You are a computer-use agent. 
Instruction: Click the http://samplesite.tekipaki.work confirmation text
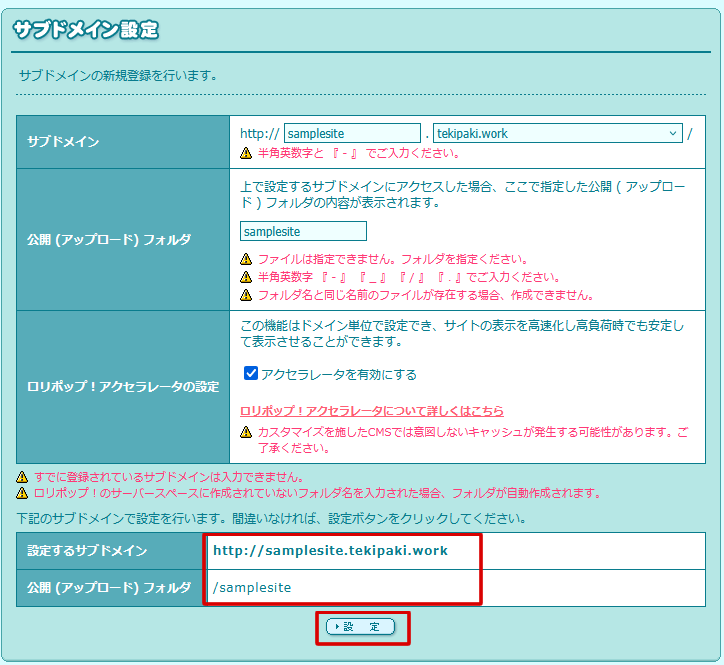(330, 551)
